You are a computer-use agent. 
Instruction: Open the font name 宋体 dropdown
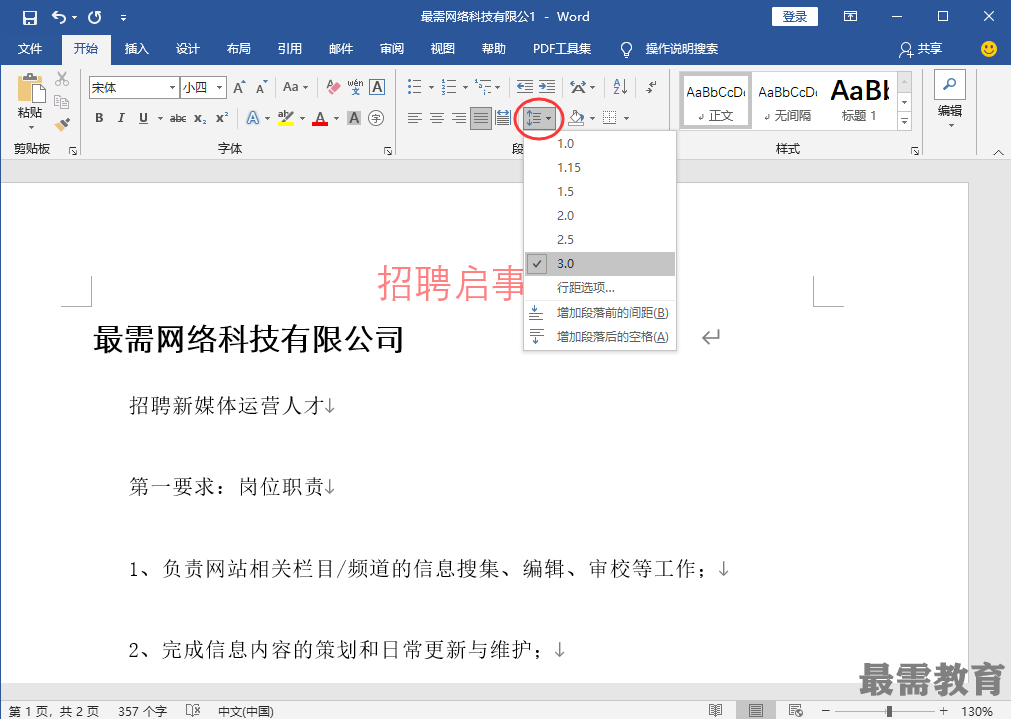[172, 87]
